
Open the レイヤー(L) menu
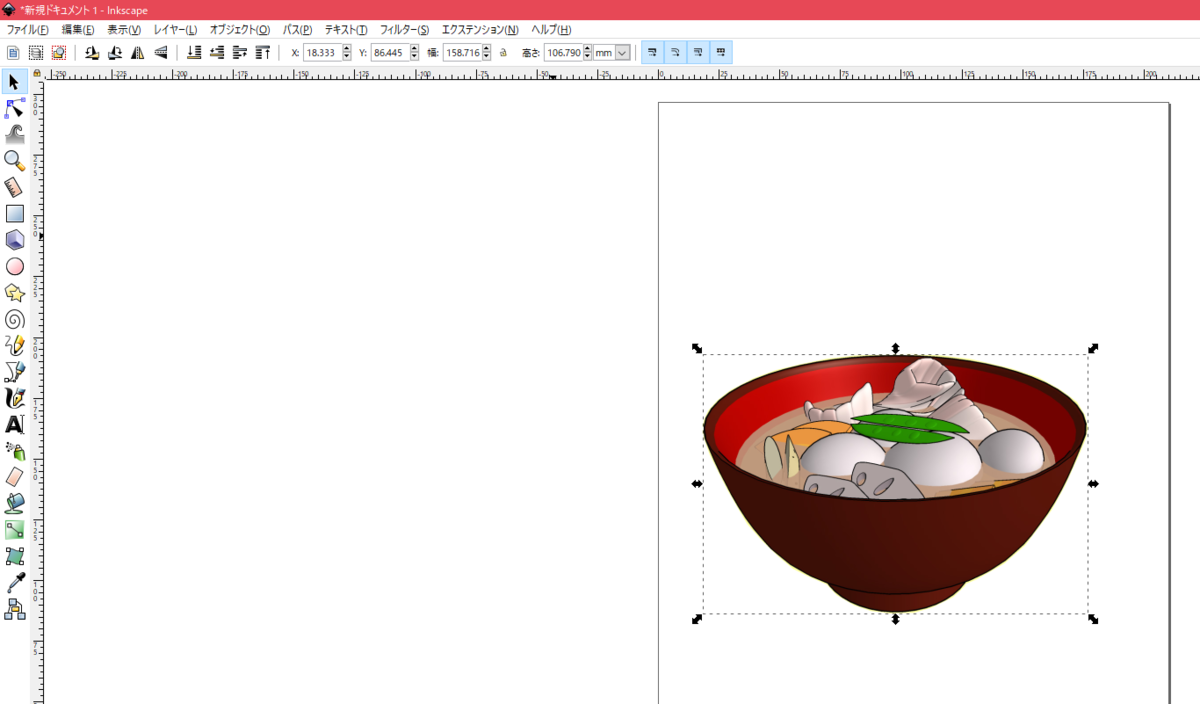point(175,30)
